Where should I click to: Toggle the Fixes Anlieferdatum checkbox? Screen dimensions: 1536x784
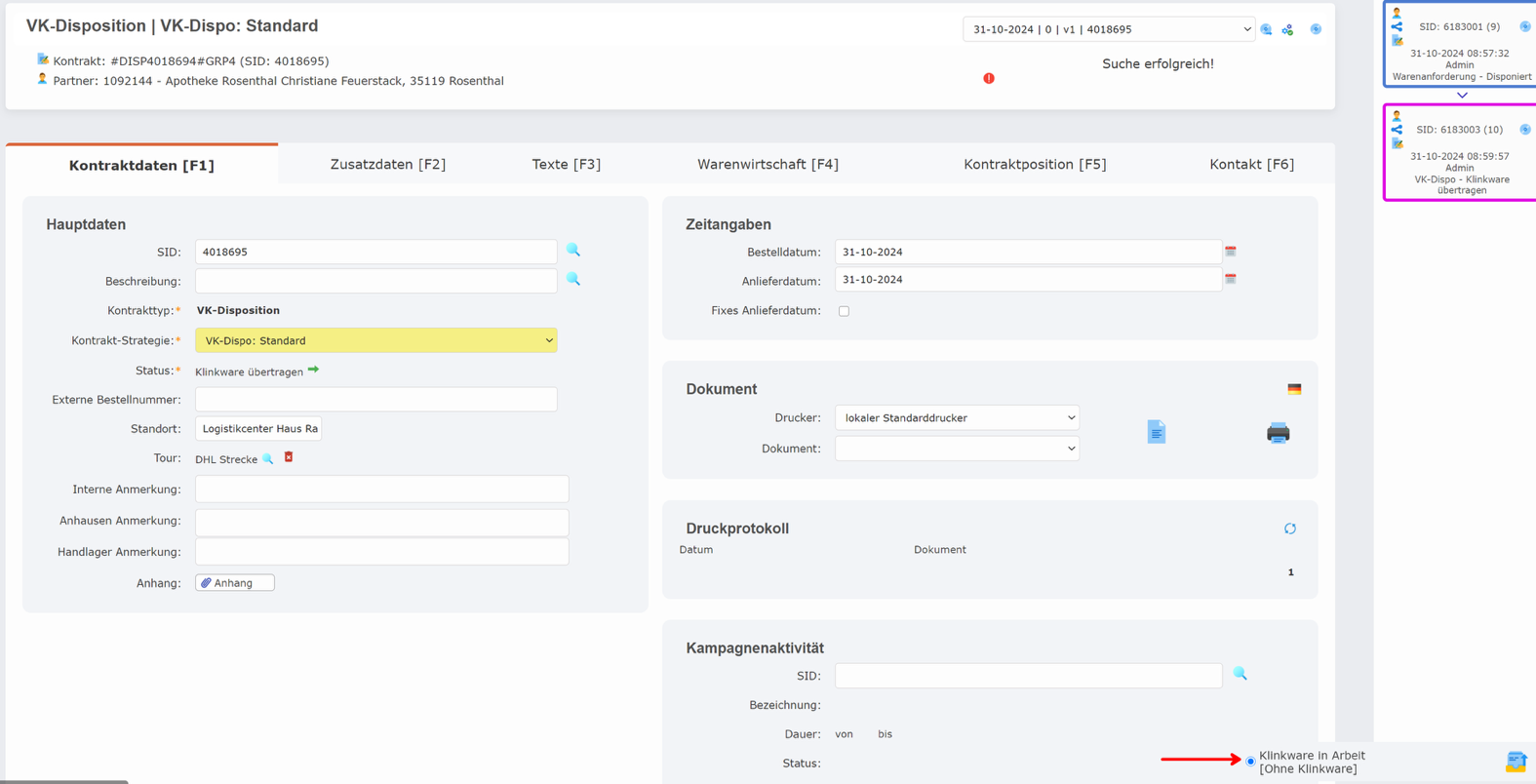click(x=844, y=311)
